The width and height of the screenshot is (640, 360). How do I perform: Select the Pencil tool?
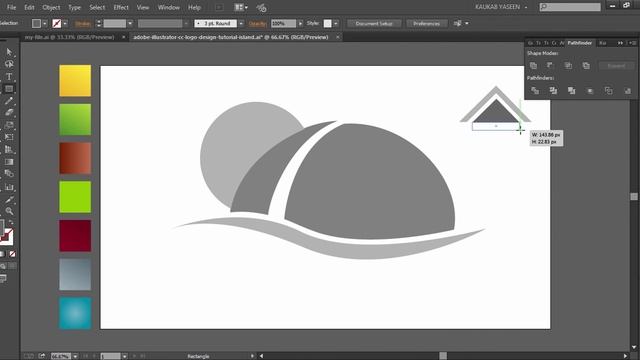[x=9, y=101]
